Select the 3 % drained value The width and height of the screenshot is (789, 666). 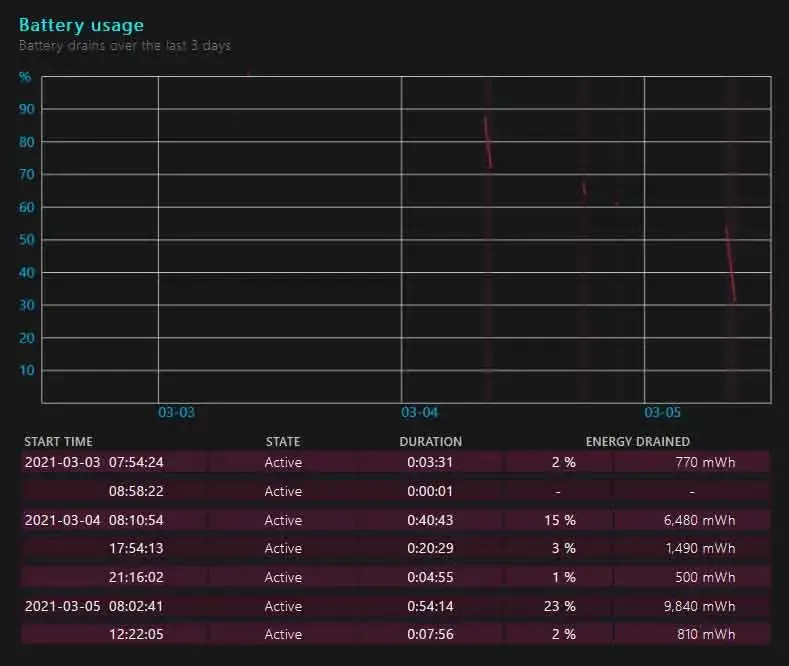point(564,548)
